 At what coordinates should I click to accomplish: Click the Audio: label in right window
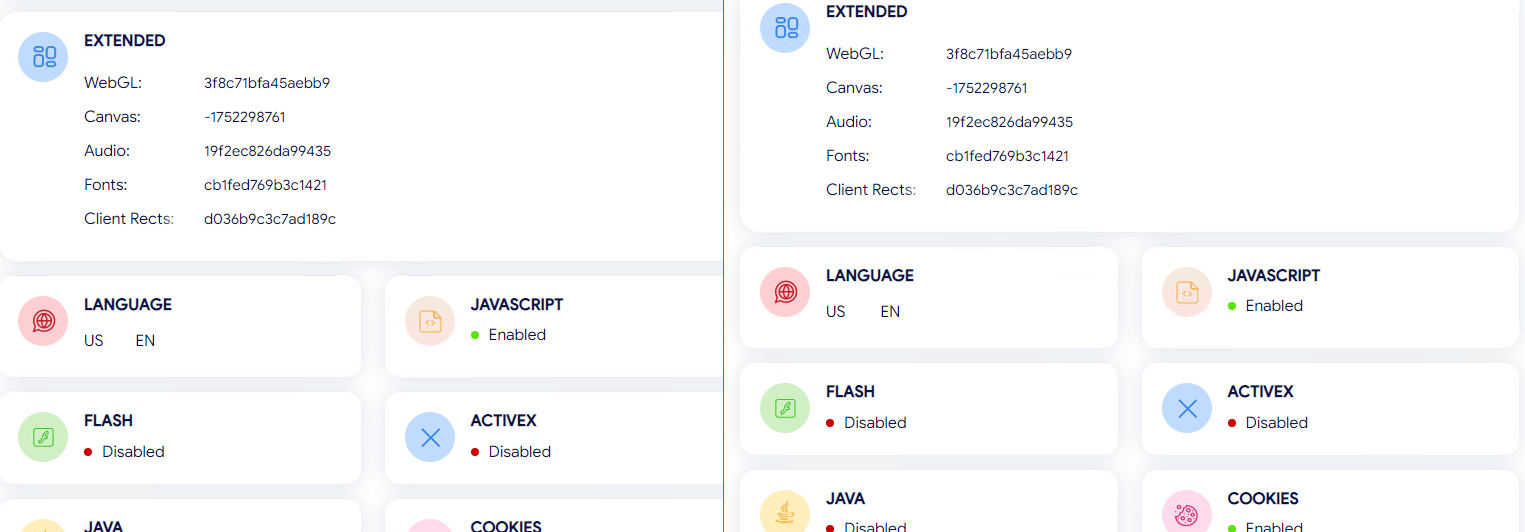click(x=849, y=122)
